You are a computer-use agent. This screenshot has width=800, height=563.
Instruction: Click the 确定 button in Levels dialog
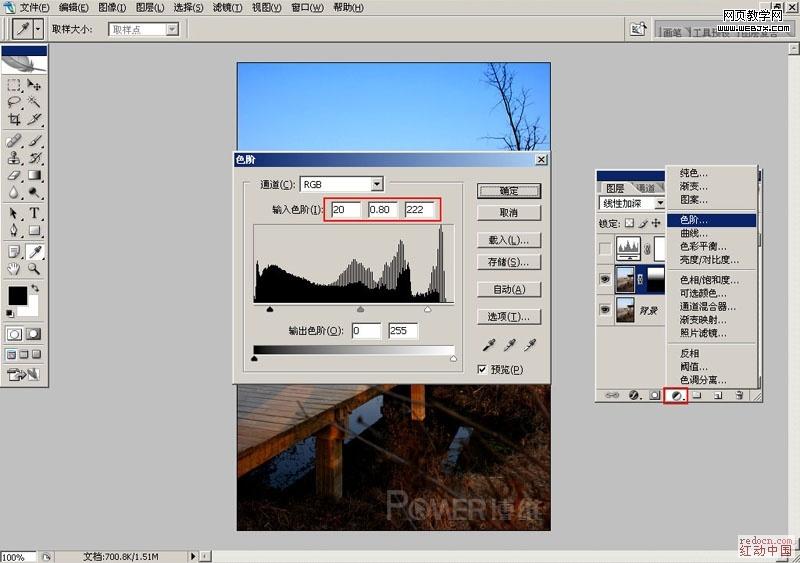(509, 191)
